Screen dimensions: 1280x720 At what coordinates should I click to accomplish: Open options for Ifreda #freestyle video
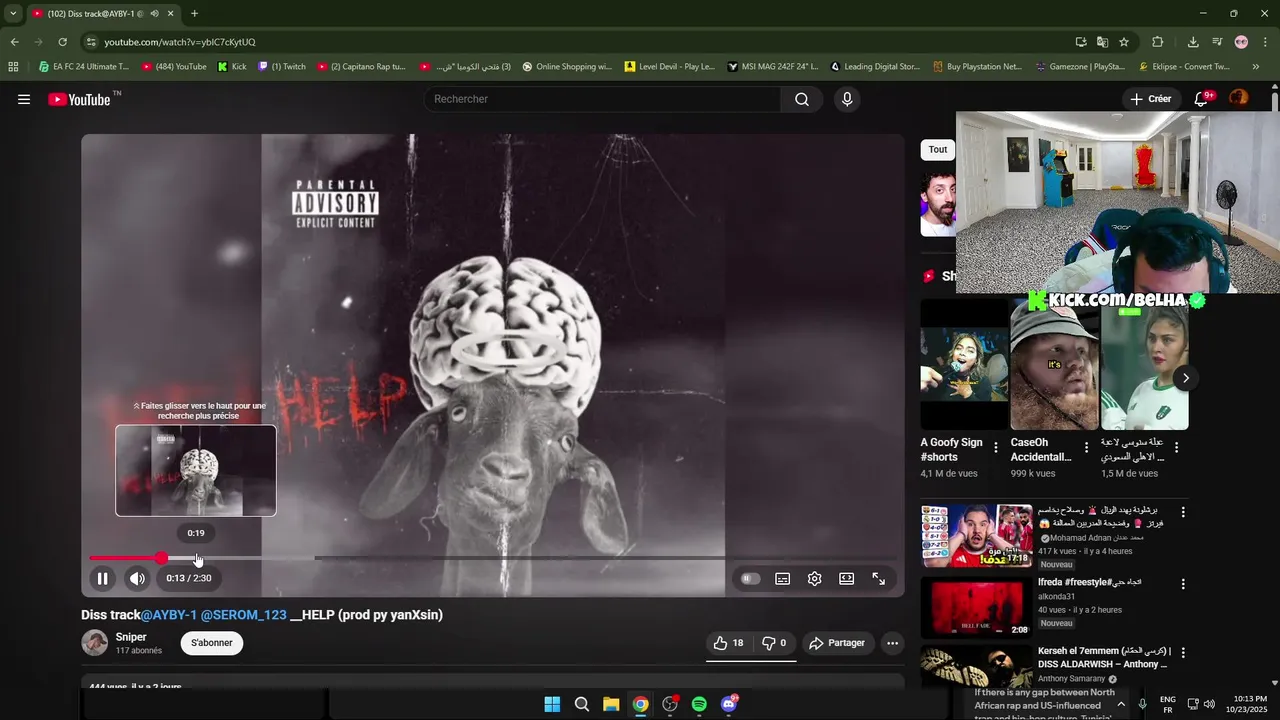[x=1183, y=584]
